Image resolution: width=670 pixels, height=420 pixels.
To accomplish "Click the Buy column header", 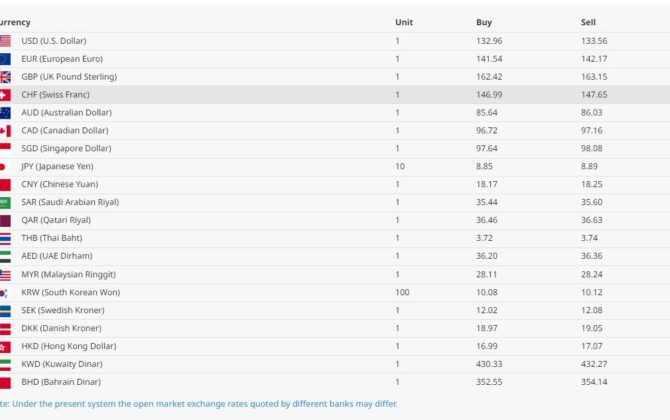I will tap(484, 22).
